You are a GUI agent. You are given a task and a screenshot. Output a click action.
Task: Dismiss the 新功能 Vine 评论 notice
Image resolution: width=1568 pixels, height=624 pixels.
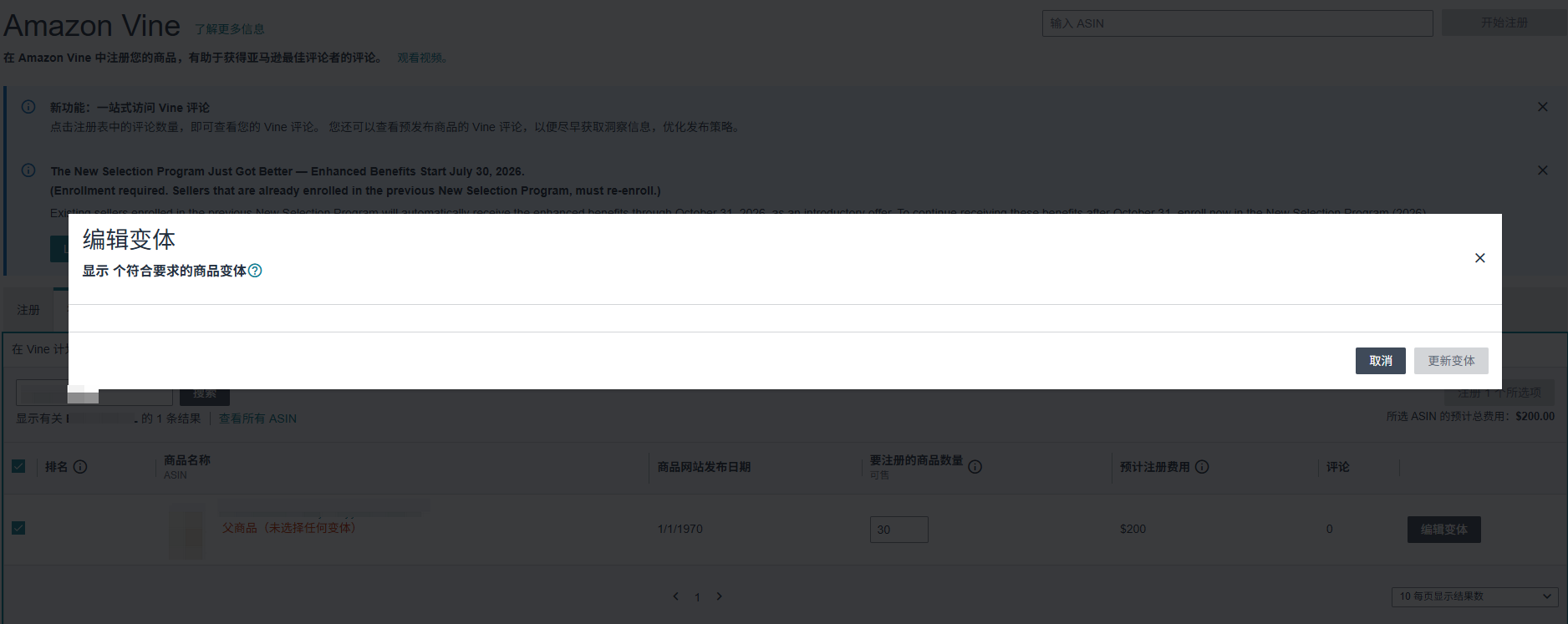click(x=1542, y=107)
